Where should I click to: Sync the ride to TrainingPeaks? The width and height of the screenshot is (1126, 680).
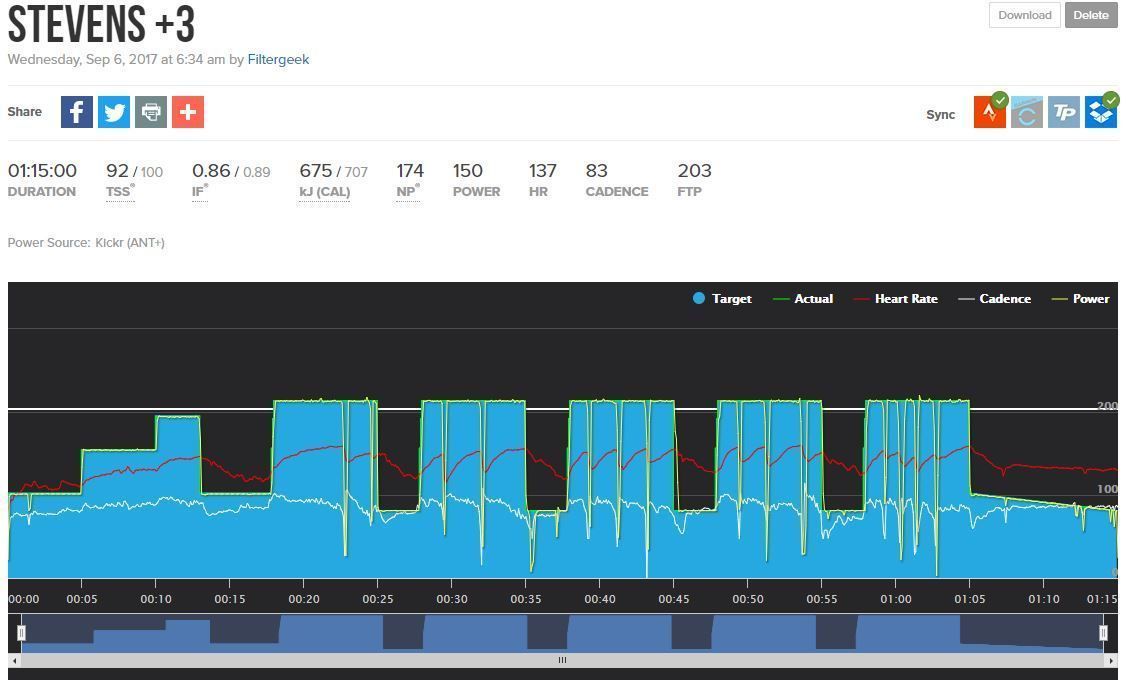click(1064, 113)
